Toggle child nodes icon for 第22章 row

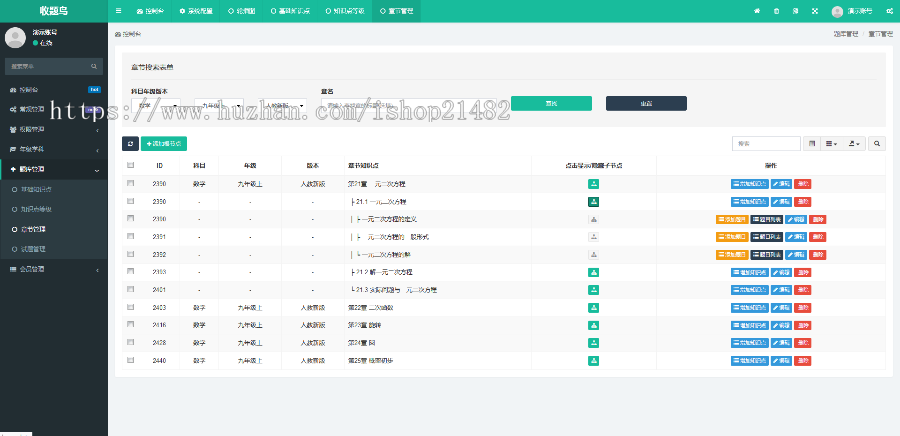coord(593,307)
